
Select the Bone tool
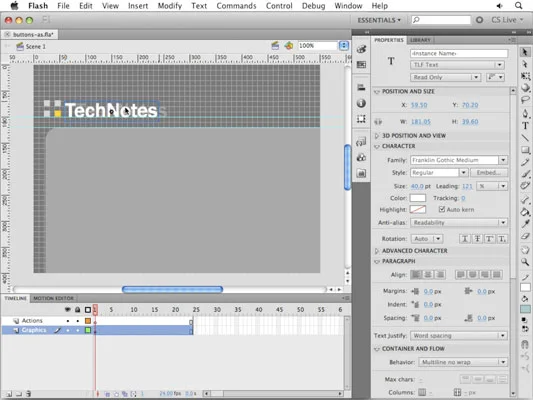(x=525, y=200)
